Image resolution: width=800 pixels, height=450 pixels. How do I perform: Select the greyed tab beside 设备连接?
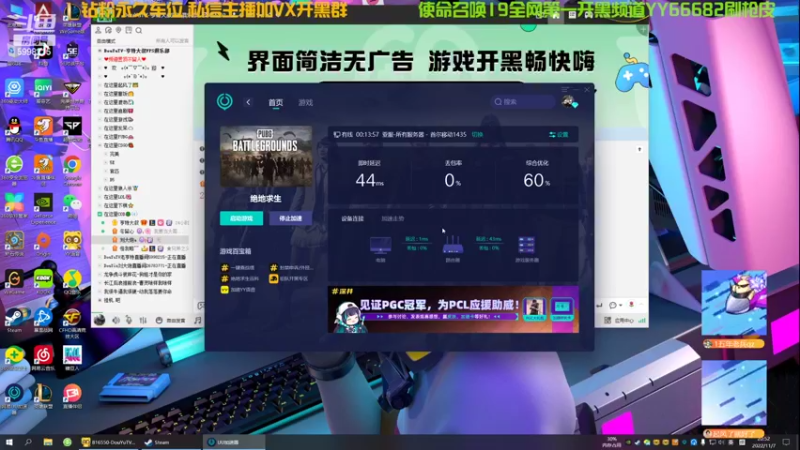(392, 218)
